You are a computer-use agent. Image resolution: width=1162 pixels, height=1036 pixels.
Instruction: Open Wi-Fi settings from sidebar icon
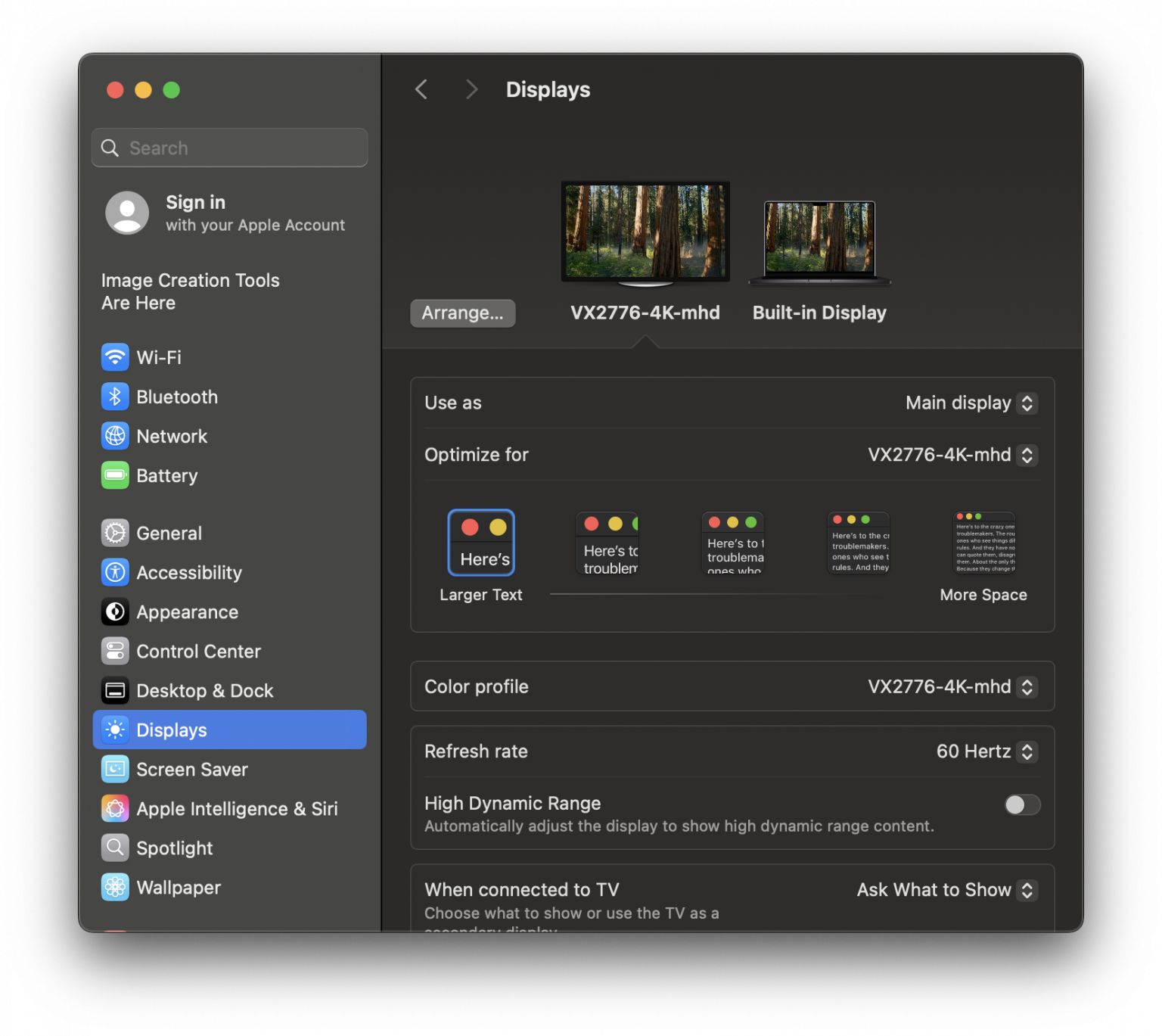click(115, 357)
